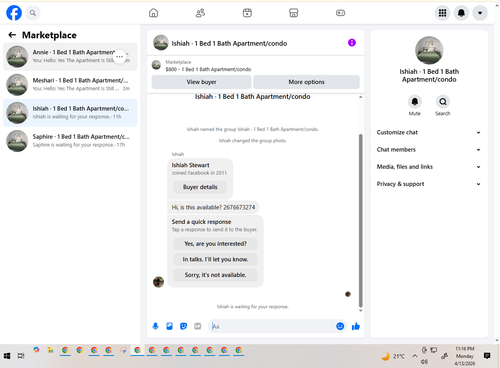The width and height of the screenshot is (500, 368).
Task: Click the voice clip microphone icon
Action: 155,326
